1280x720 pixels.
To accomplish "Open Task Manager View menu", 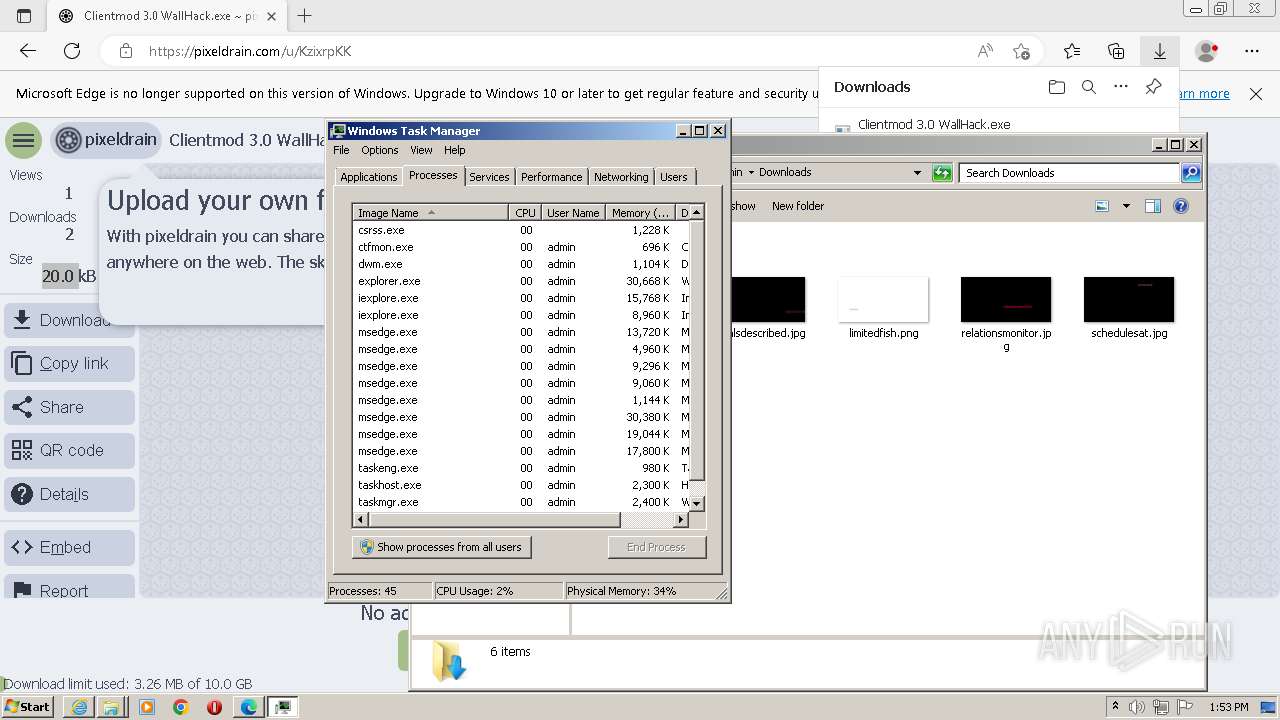I will [x=421, y=150].
